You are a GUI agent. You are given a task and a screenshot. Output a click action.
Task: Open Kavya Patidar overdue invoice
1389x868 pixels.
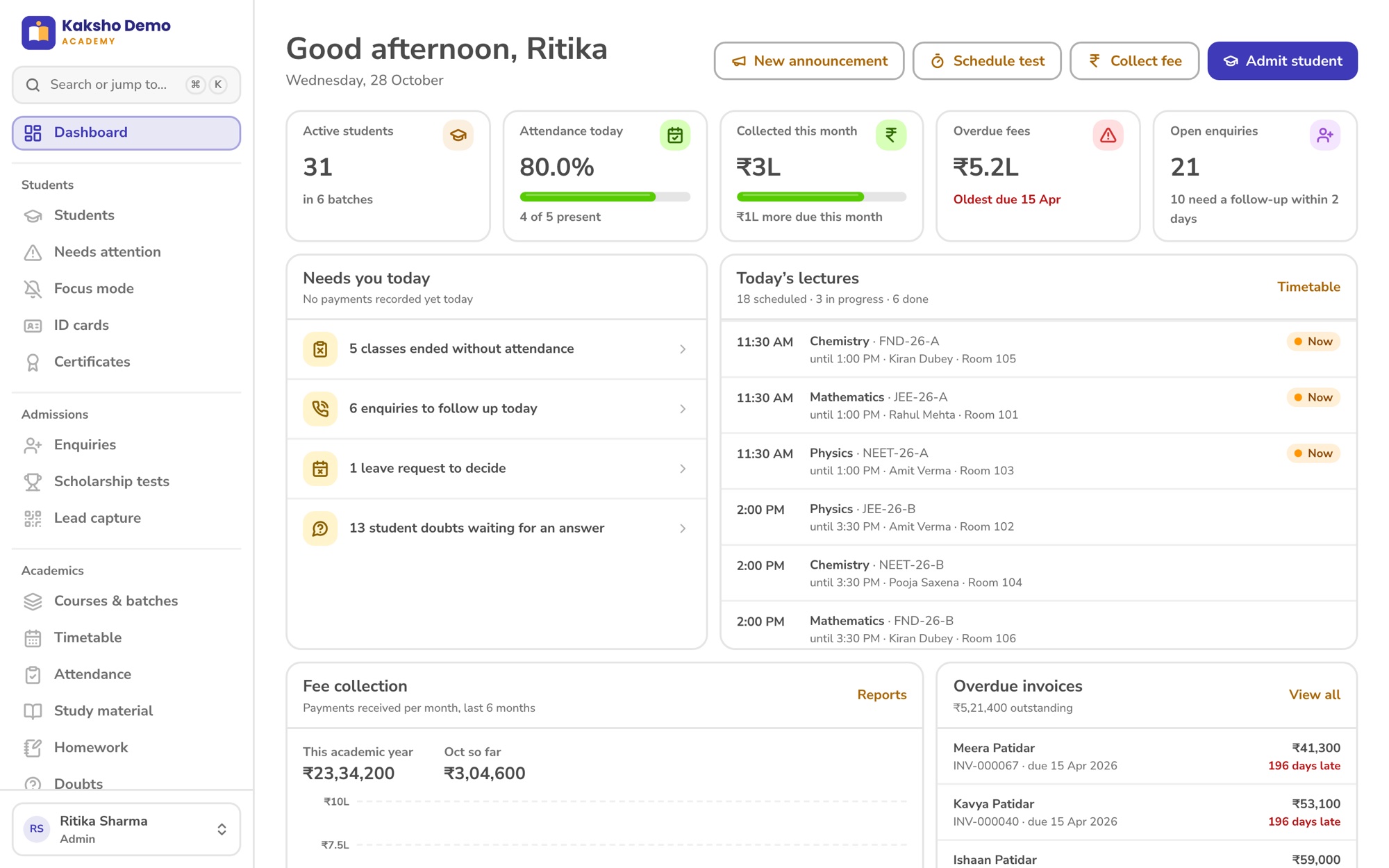pos(1147,812)
